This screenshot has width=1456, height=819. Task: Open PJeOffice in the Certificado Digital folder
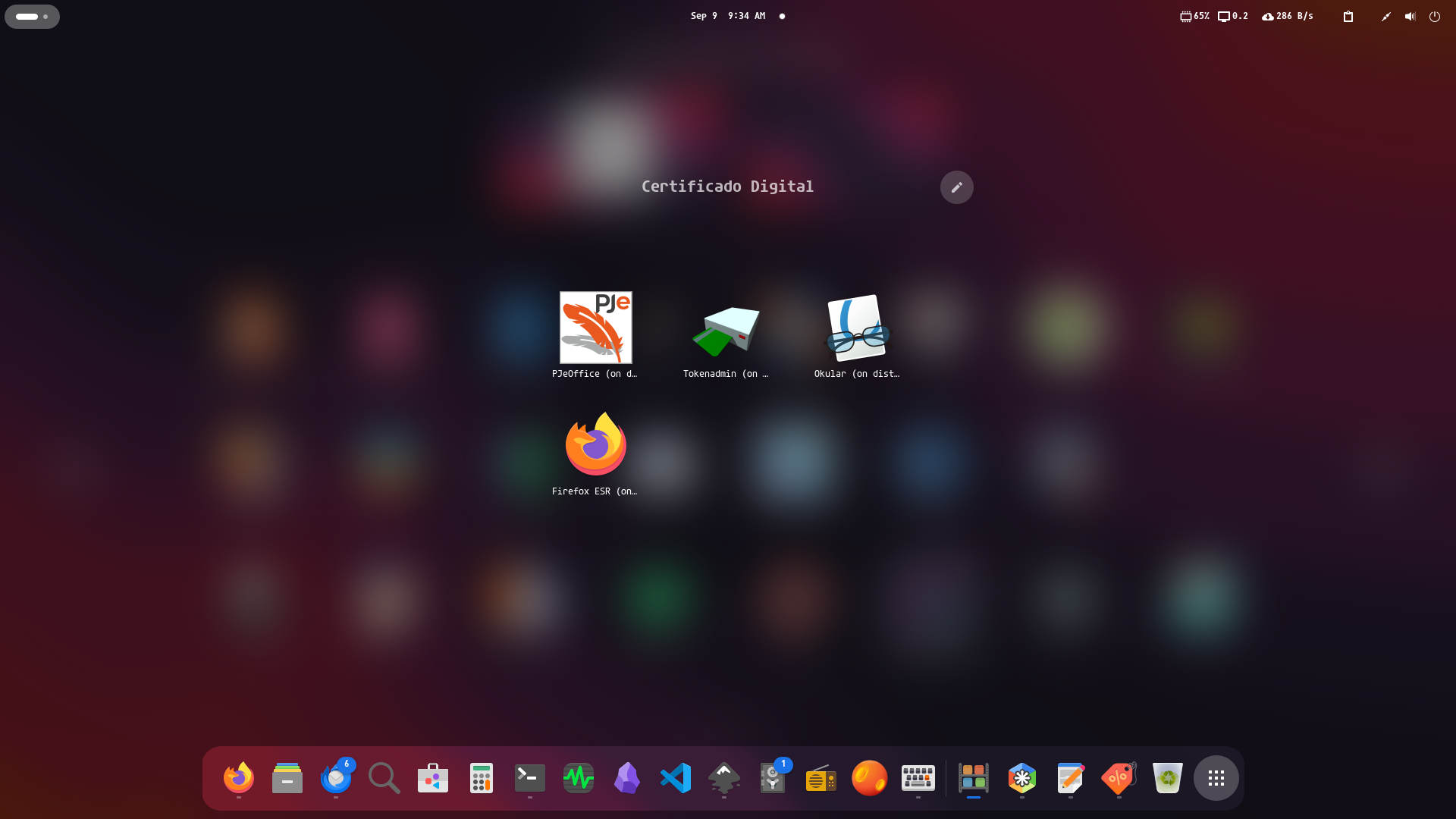(595, 328)
